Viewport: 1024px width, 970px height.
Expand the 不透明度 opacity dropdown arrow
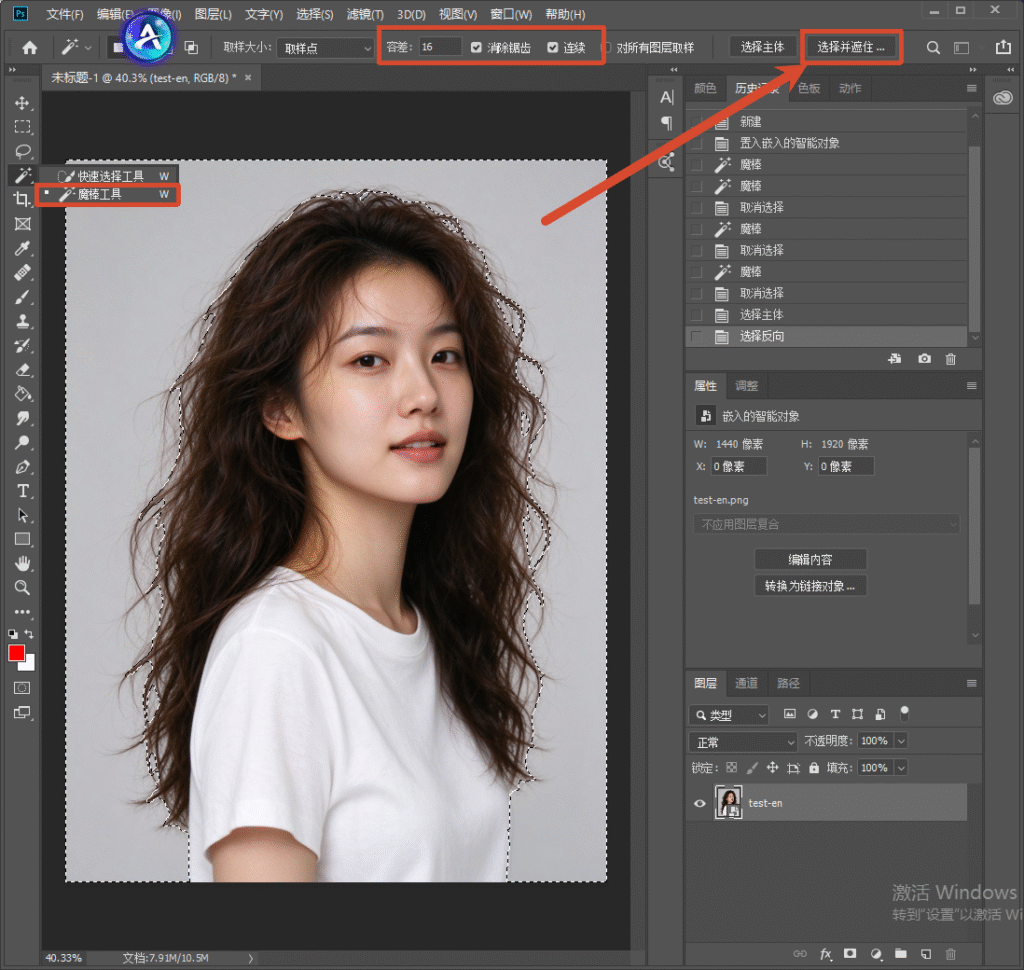tap(901, 741)
